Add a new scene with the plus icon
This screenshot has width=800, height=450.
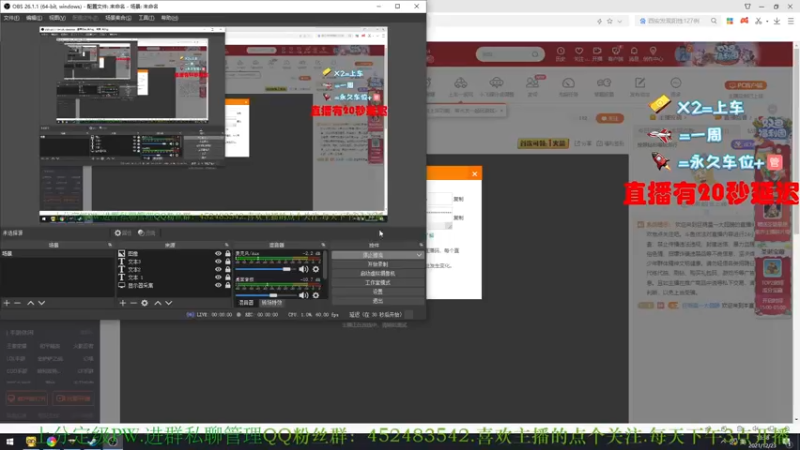coord(7,303)
